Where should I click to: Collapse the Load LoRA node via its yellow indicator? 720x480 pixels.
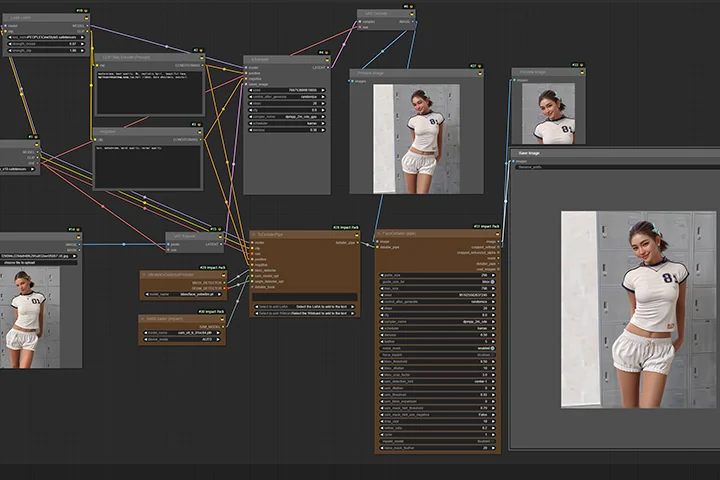(87, 17)
